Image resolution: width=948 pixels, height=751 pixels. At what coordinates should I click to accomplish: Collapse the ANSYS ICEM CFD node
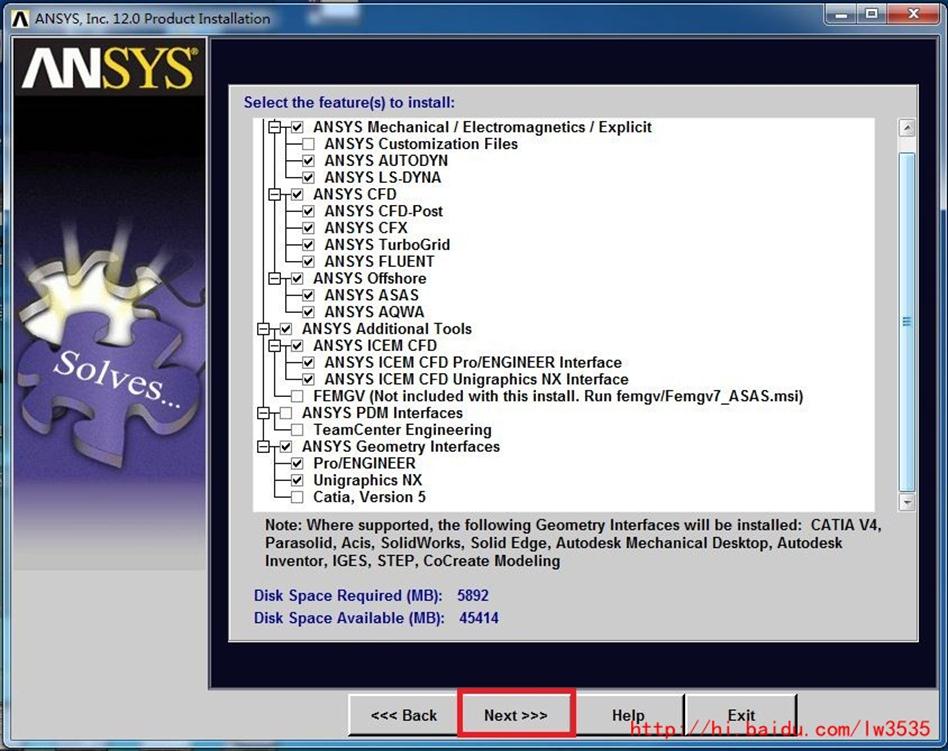274,345
